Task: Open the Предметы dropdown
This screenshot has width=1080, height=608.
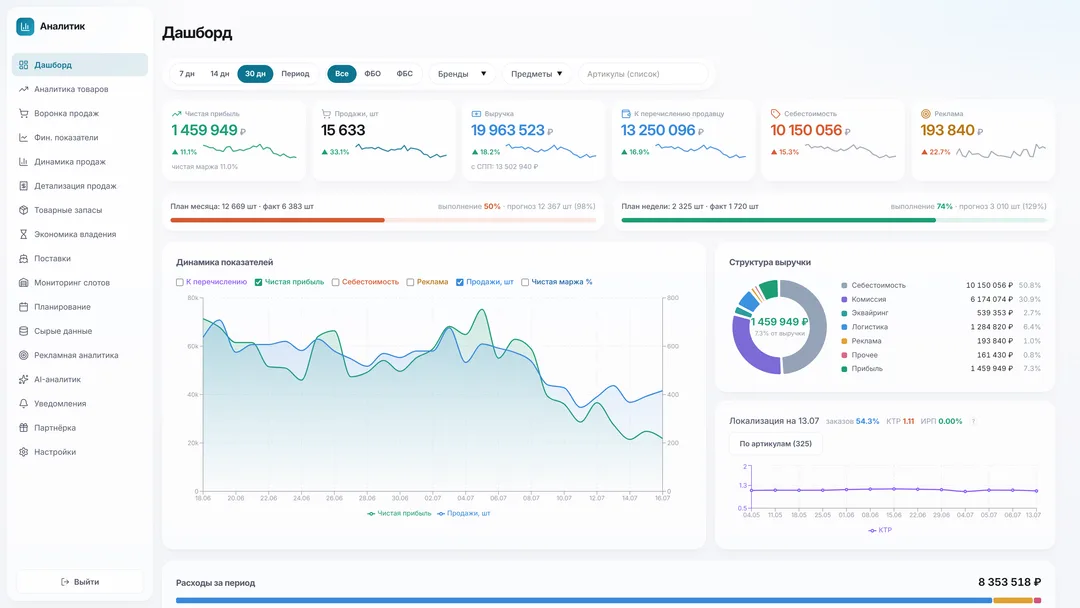Action: 537,74
